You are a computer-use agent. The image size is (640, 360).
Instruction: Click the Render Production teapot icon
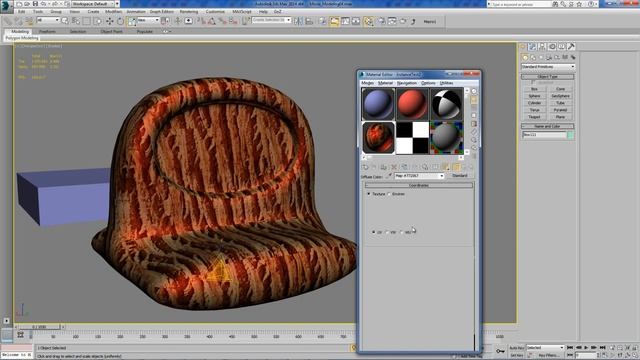pos(403,21)
